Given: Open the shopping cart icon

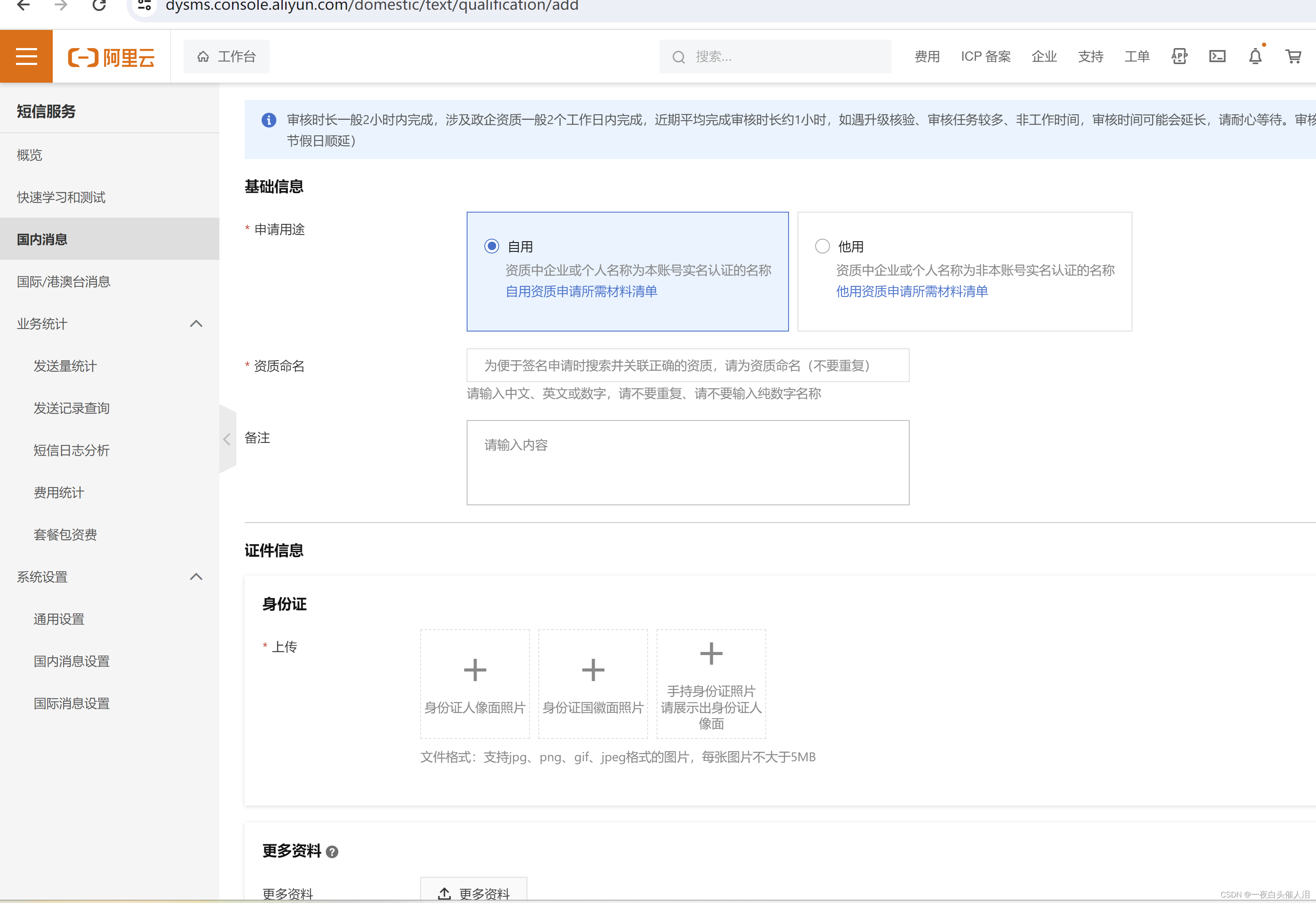Looking at the screenshot, I should [x=1293, y=57].
